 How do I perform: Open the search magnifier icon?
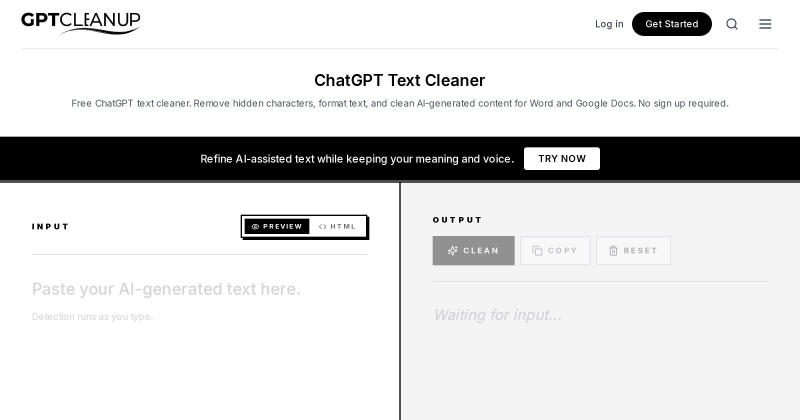tap(732, 24)
